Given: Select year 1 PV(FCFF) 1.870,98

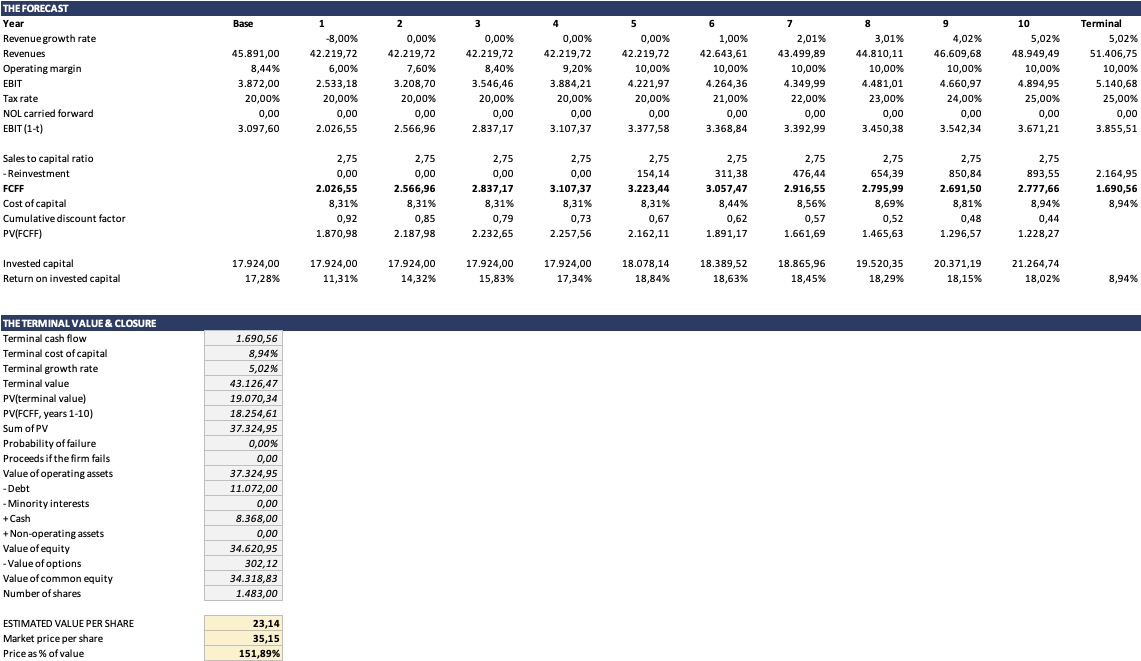Looking at the screenshot, I should 337,234.
